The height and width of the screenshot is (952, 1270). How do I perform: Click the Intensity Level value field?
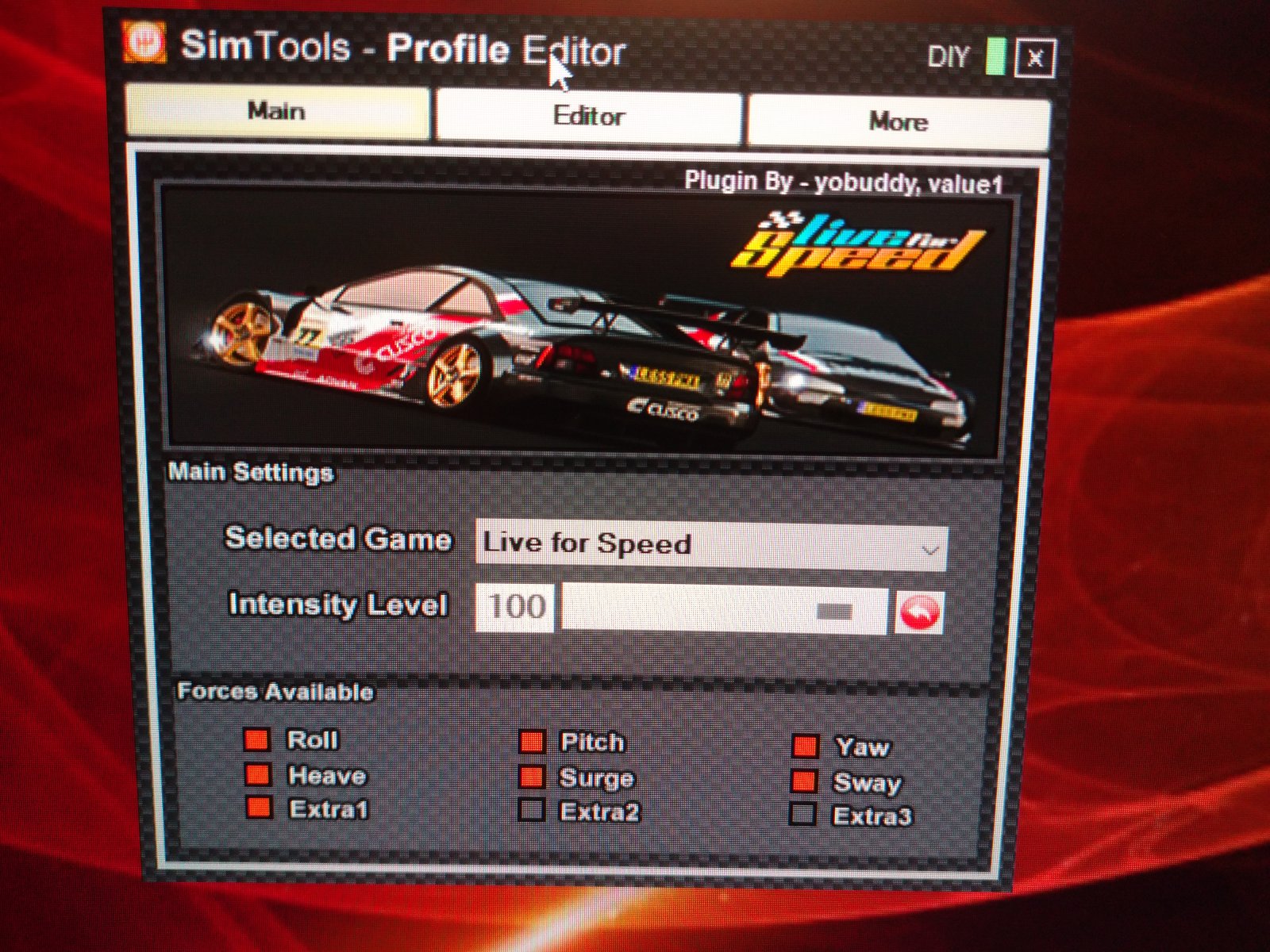(x=515, y=608)
